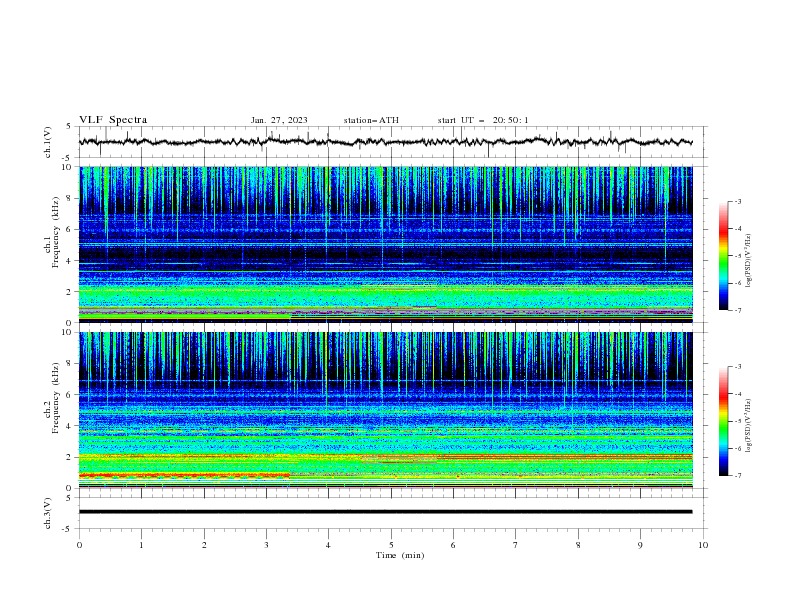Click the "-3" tick on ch.1 colorbar
The image size is (792, 612).
click(x=738, y=201)
